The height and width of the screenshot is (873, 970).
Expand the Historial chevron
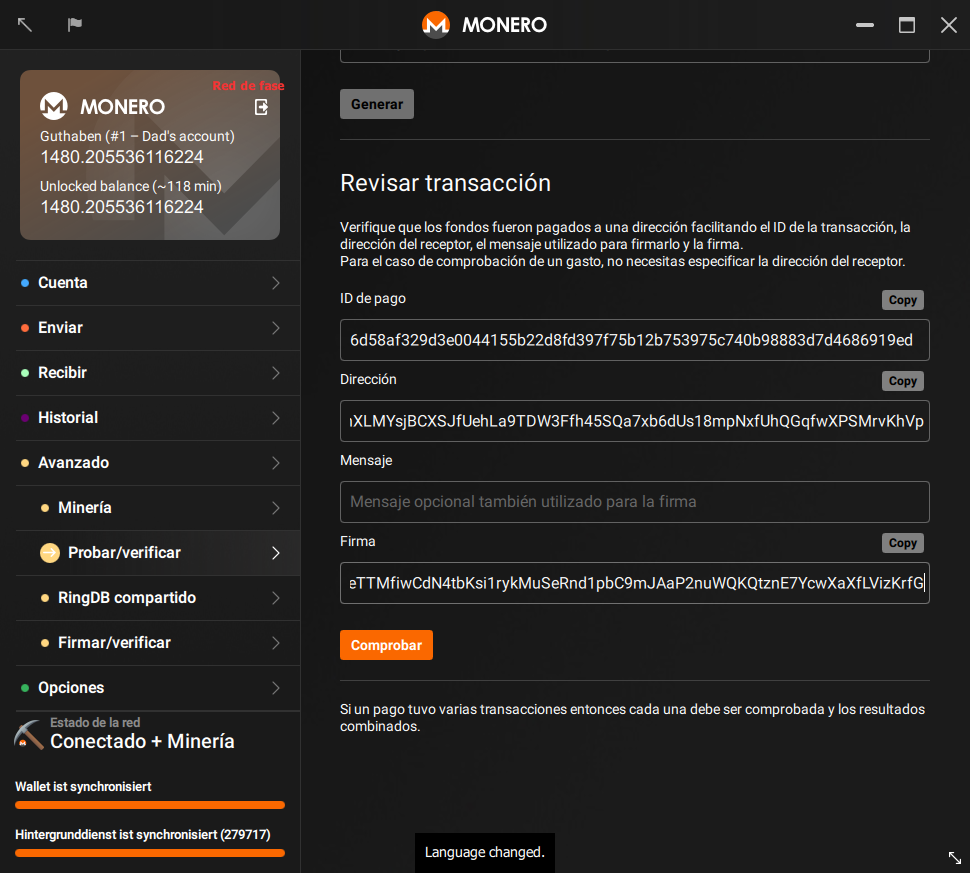[x=276, y=418]
